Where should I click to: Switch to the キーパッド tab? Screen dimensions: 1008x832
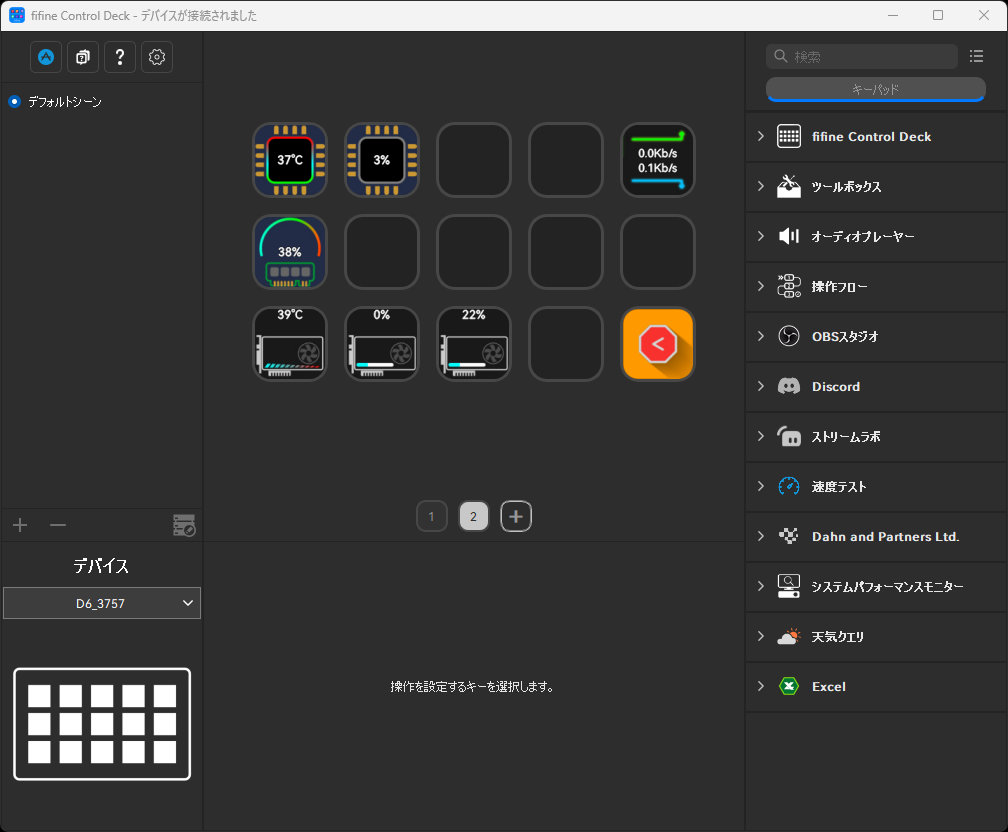click(875, 89)
